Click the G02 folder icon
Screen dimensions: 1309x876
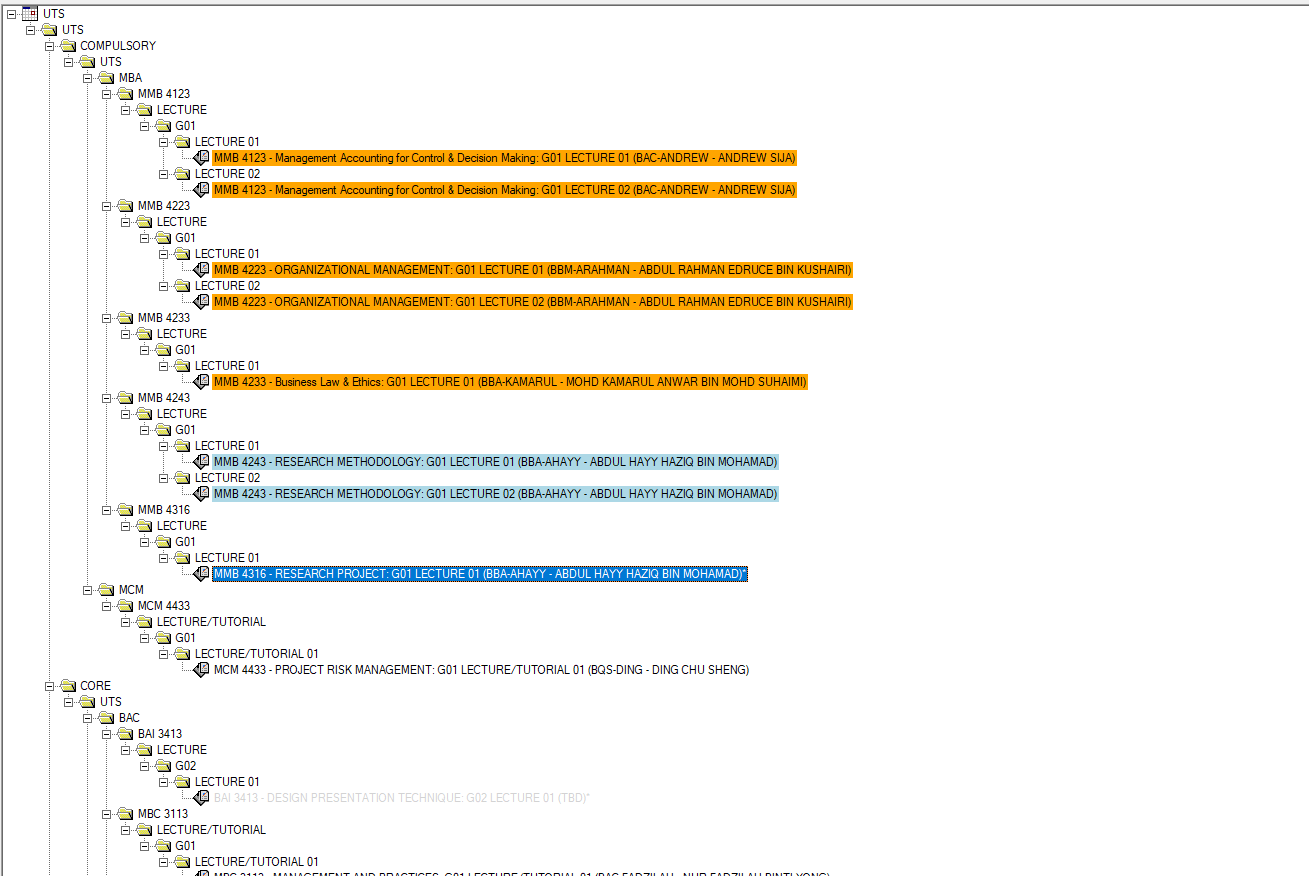[x=163, y=766]
